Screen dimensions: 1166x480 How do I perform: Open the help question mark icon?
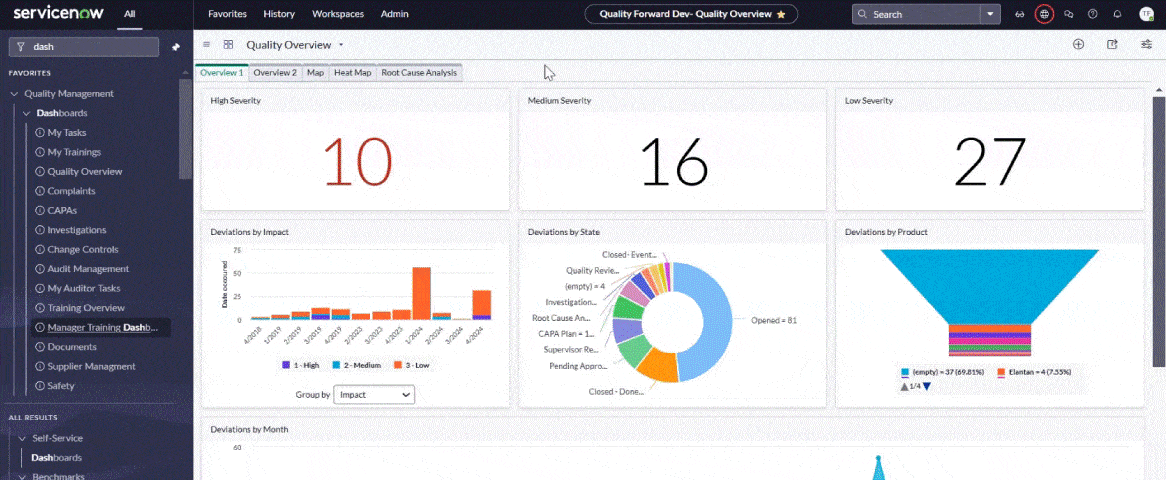(x=1092, y=14)
